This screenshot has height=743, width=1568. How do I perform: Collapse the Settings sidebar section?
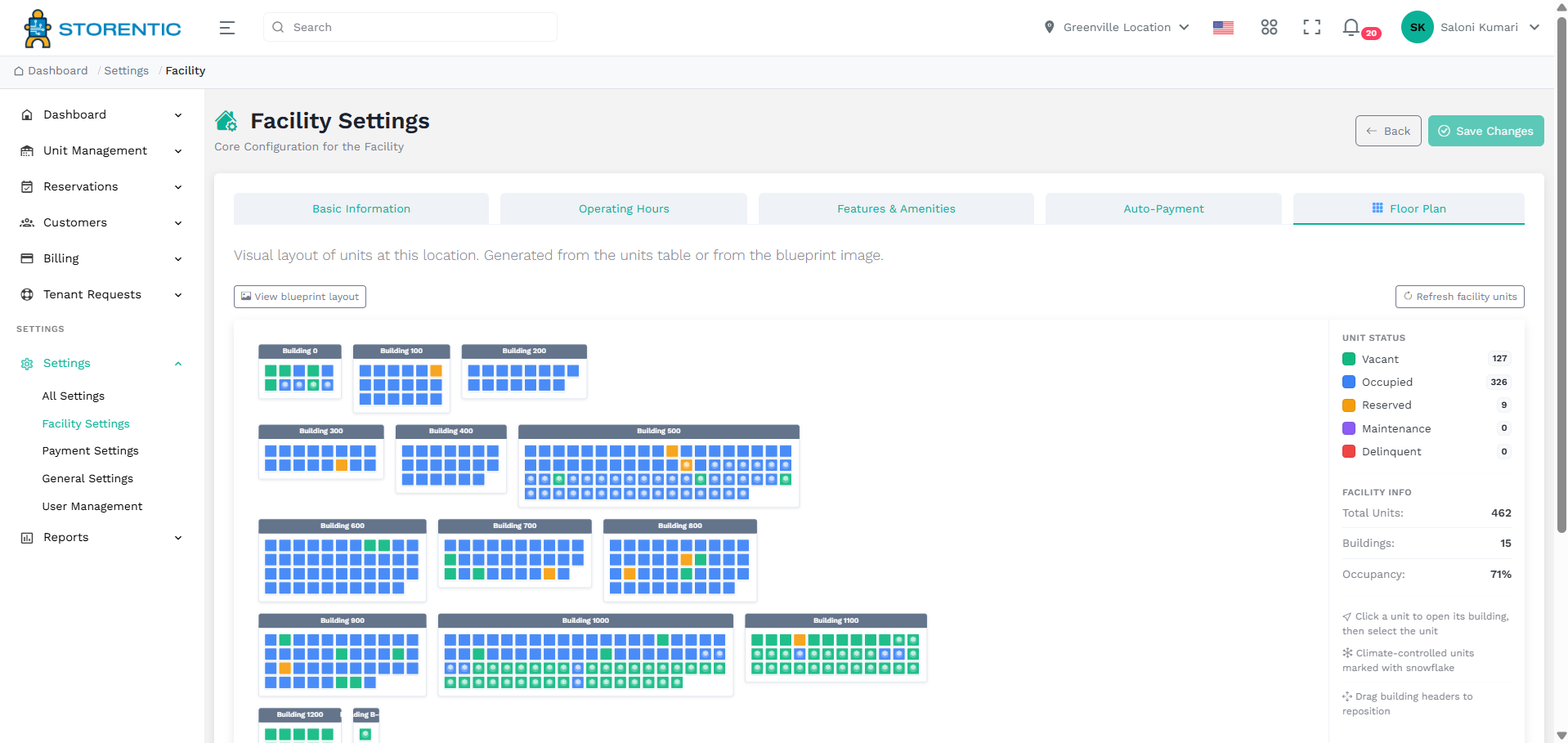click(x=177, y=364)
